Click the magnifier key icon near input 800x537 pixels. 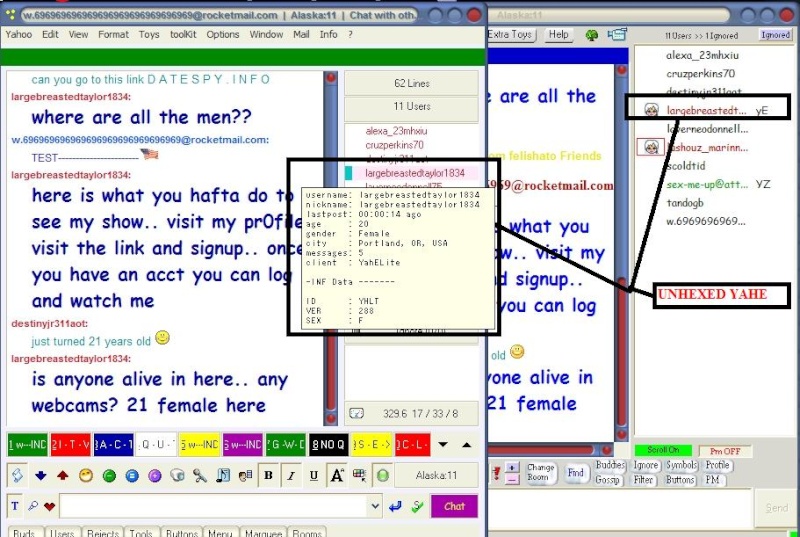[33, 506]
